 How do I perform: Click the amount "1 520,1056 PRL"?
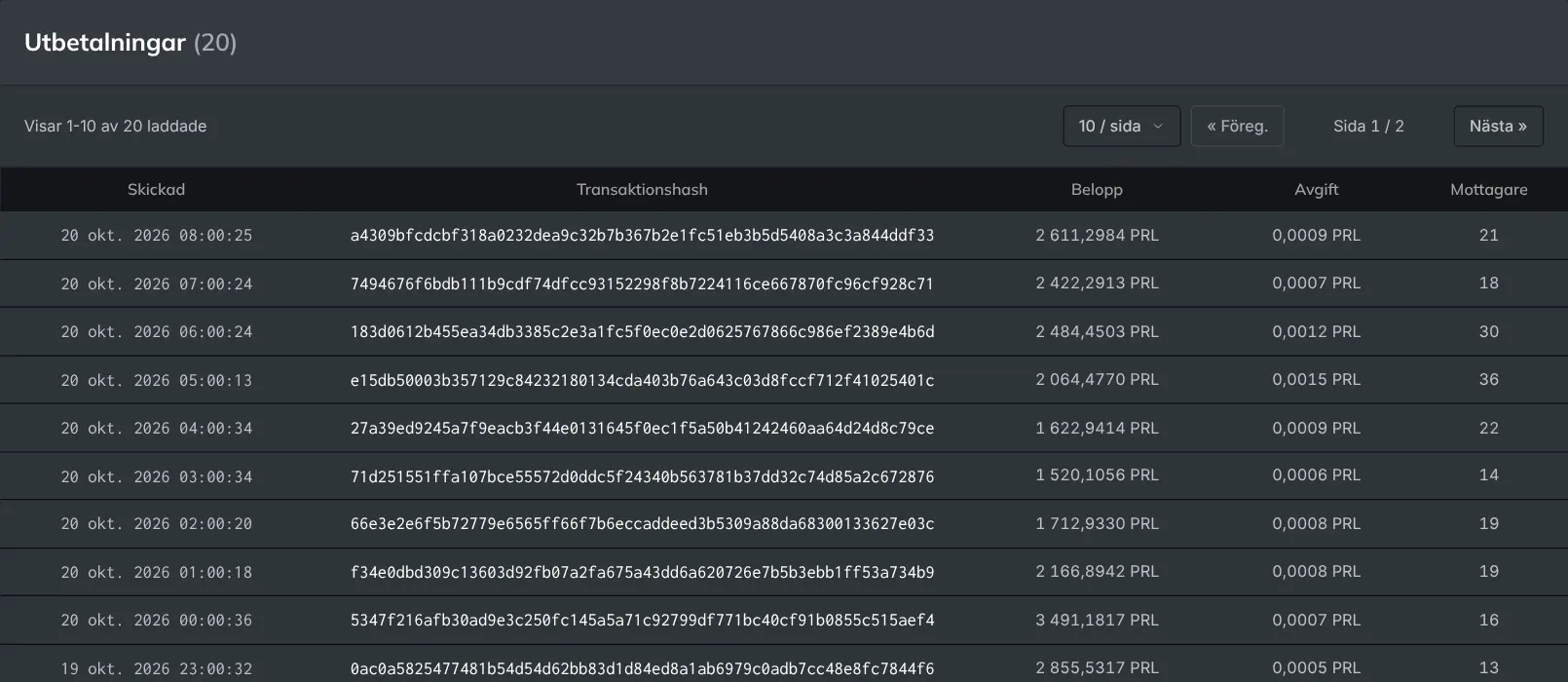1097,474
